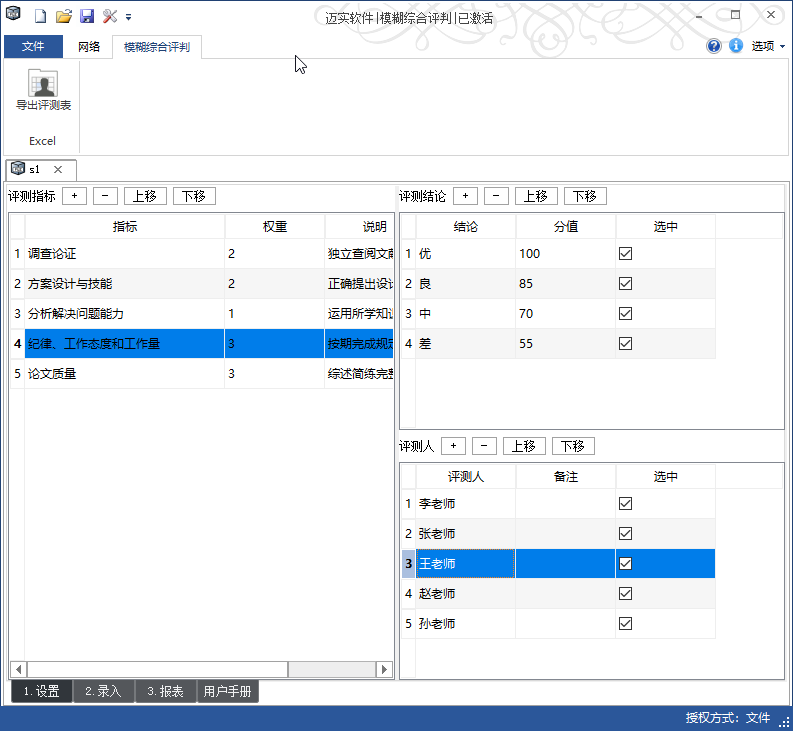The width and height of the screenshot is (793, 731).
Task: Click the tools wrench icon in title bar
Action: click(x=110, y=17)
